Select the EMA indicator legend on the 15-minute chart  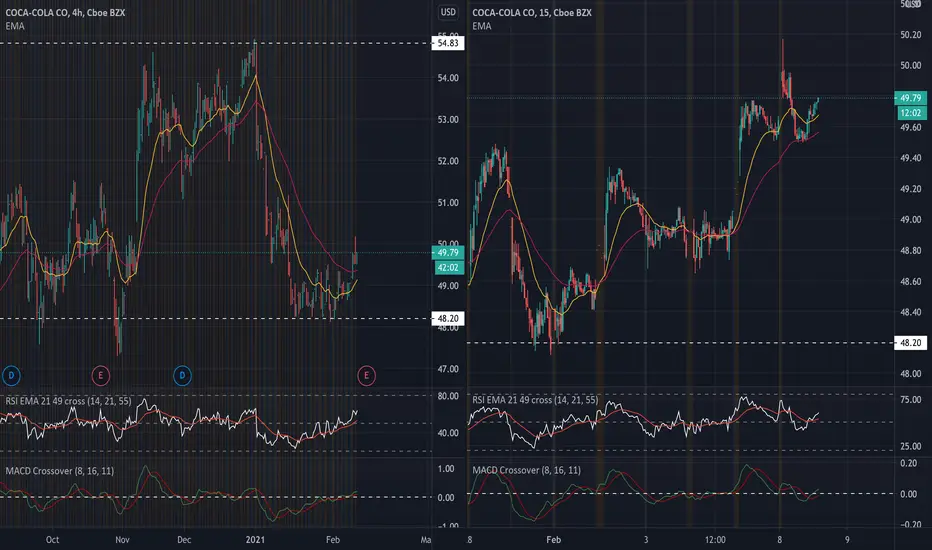point(482,26)
